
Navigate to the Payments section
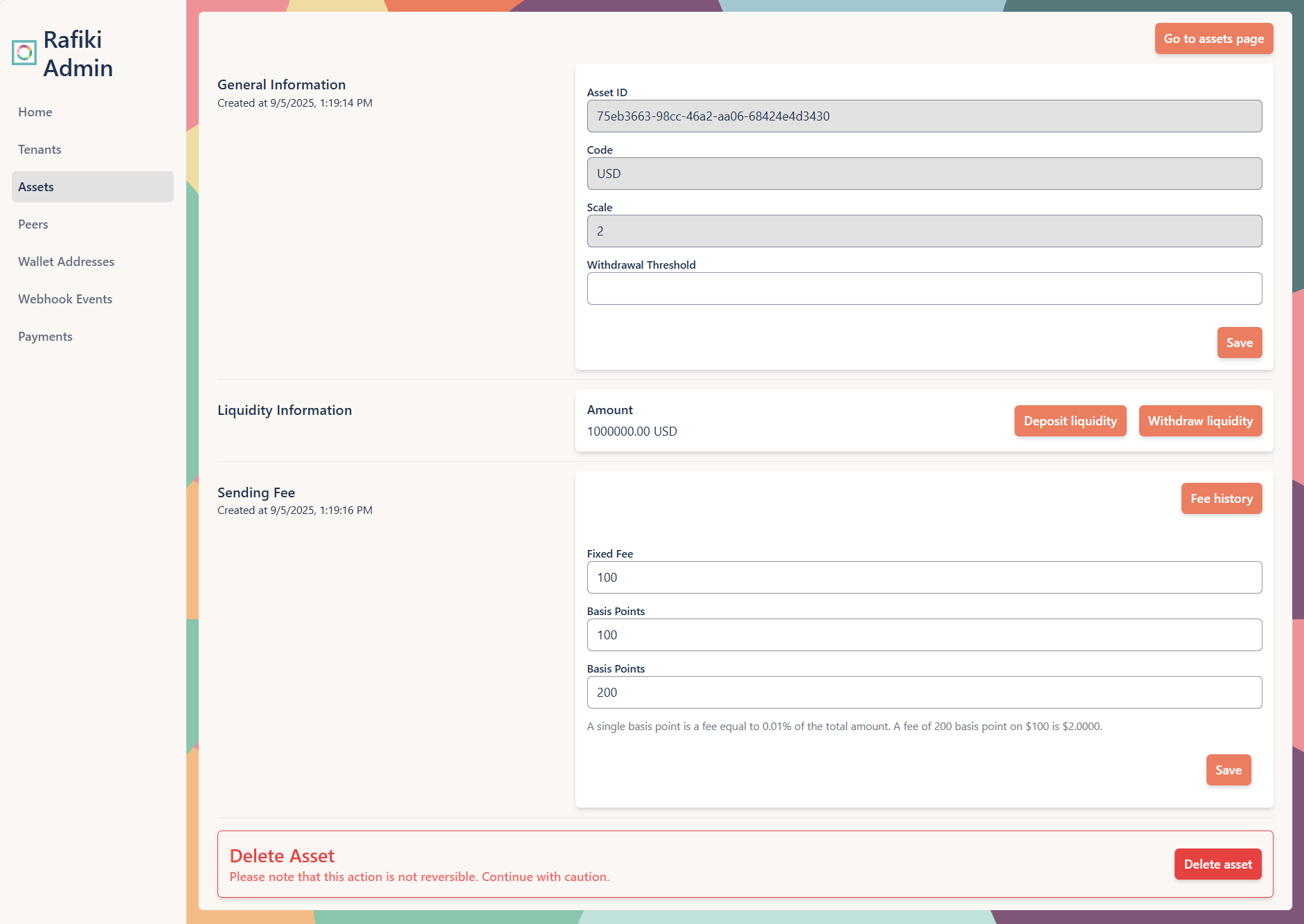[45, 336]
